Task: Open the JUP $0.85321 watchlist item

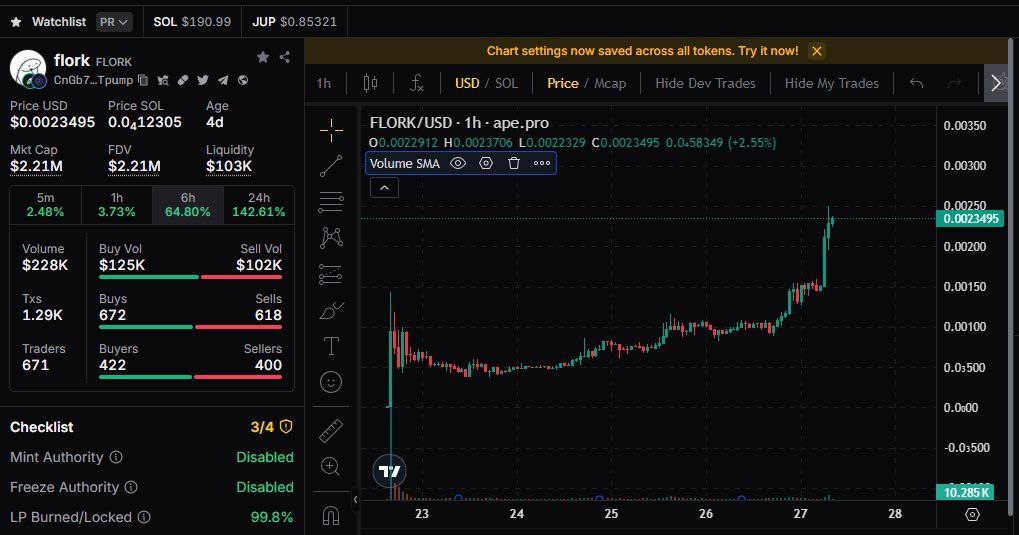Action: [x=294, y=21]
